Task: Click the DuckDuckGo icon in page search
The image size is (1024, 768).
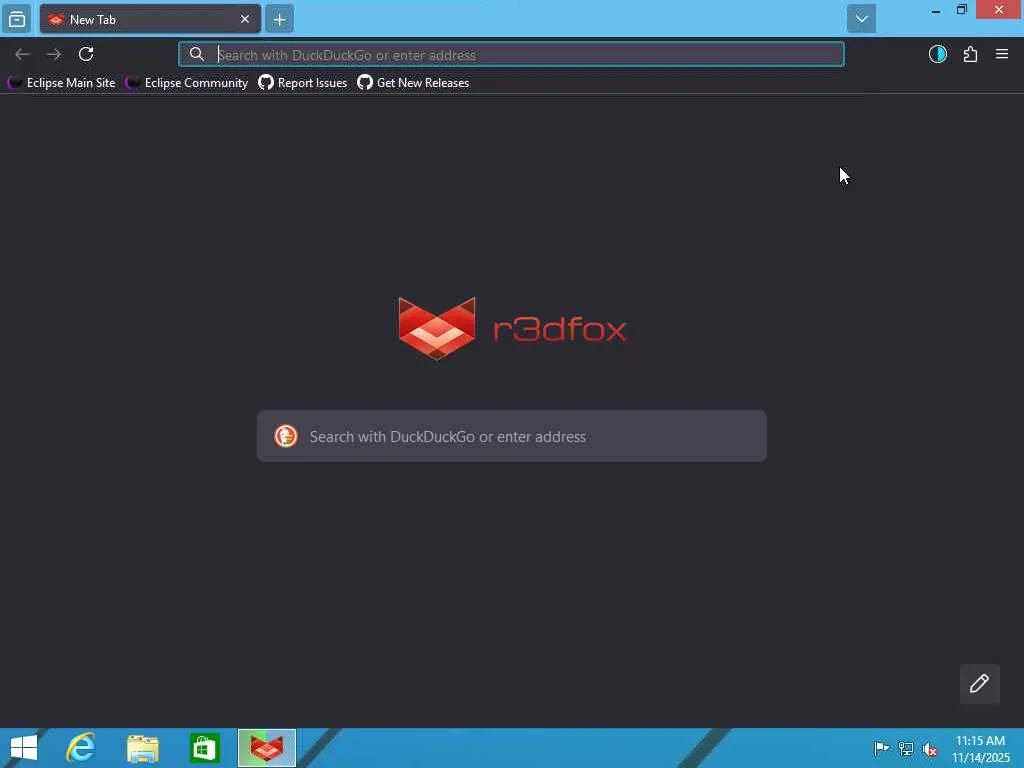Action: tap(286, 436)
